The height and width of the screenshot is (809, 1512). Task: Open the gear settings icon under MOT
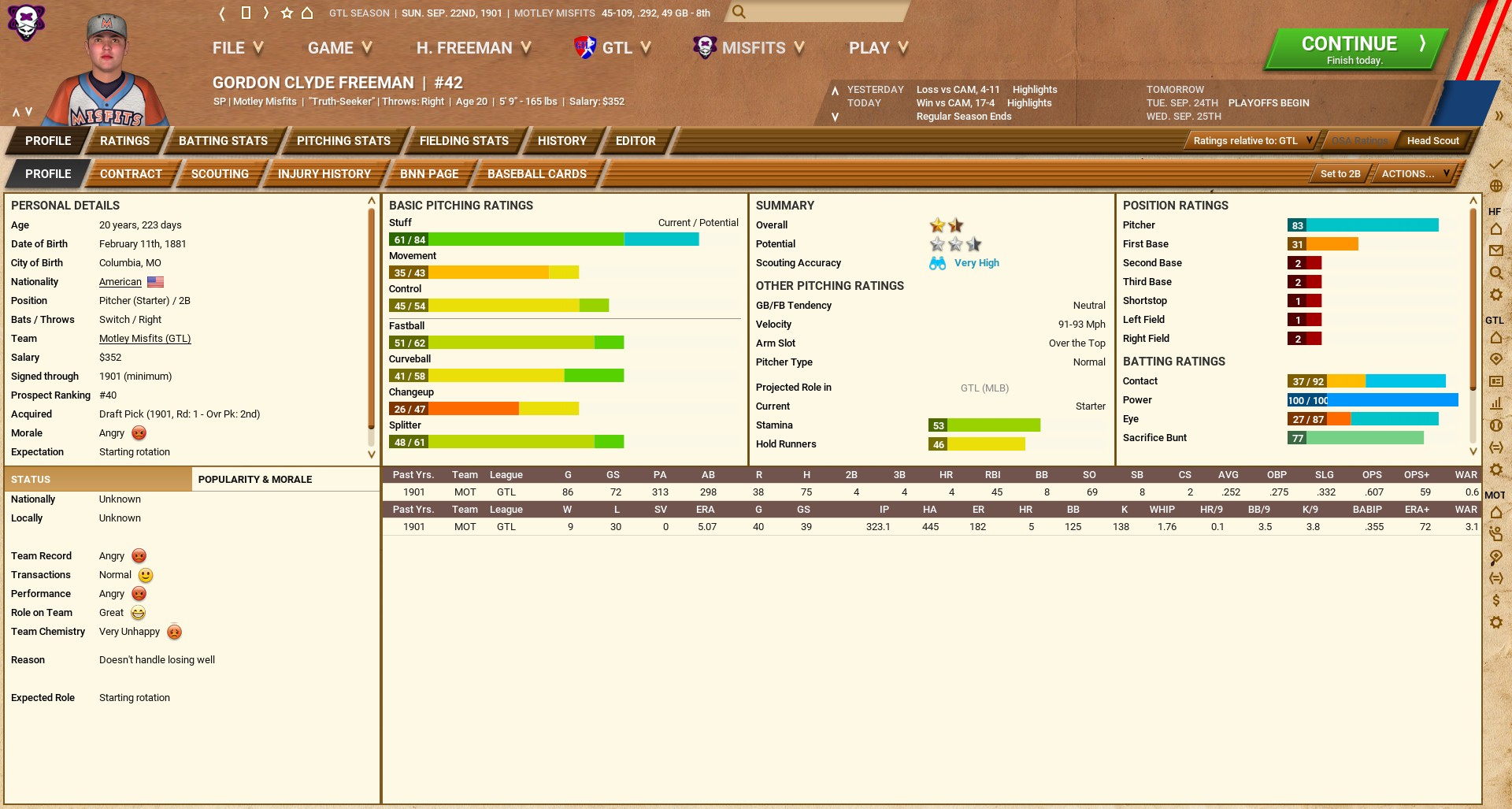tap(1495, 622)
